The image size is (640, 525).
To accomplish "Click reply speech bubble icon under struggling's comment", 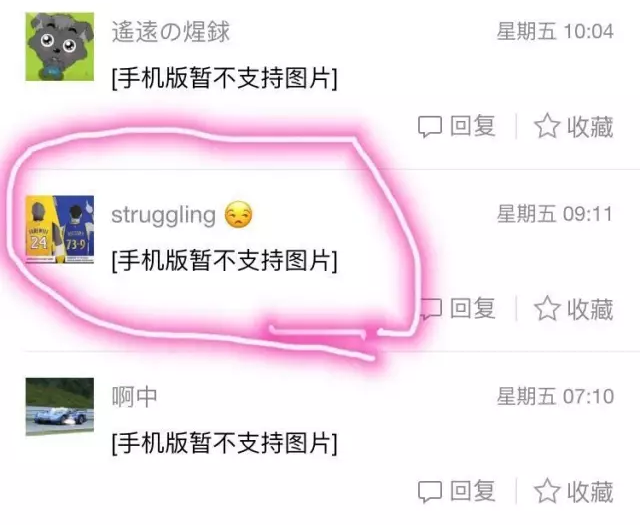I will point(430,309).
